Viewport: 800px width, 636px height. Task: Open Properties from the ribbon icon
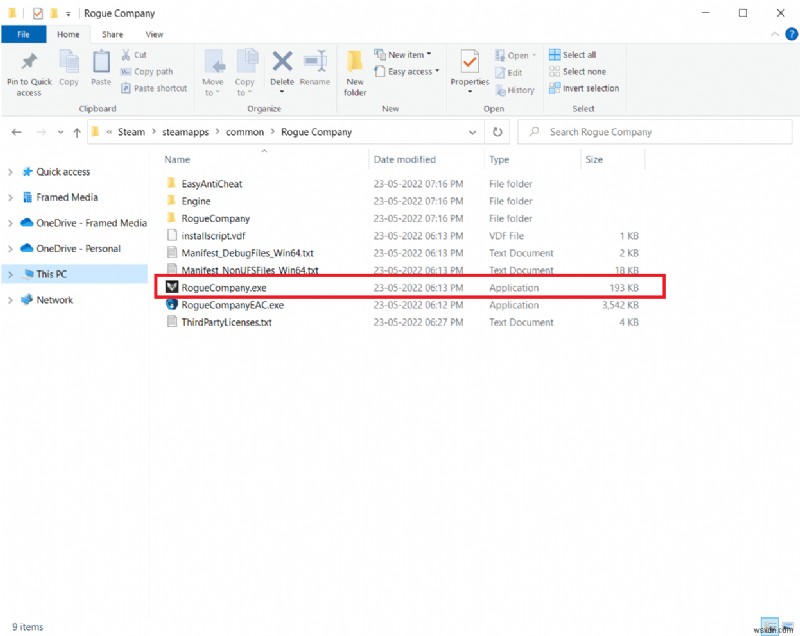click(469, 65)
